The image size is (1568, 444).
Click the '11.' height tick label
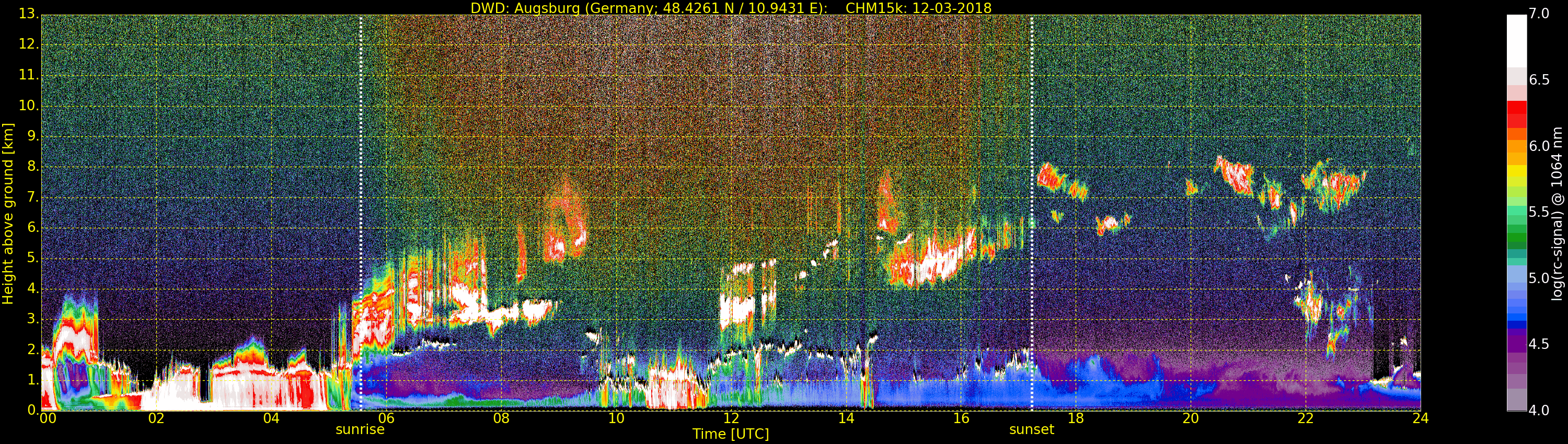(x=29, y=75)
